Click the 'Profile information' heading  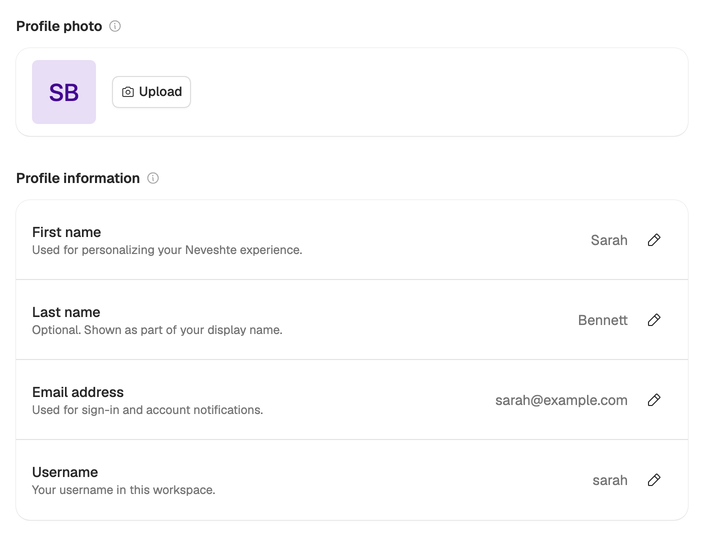(78, 178)
